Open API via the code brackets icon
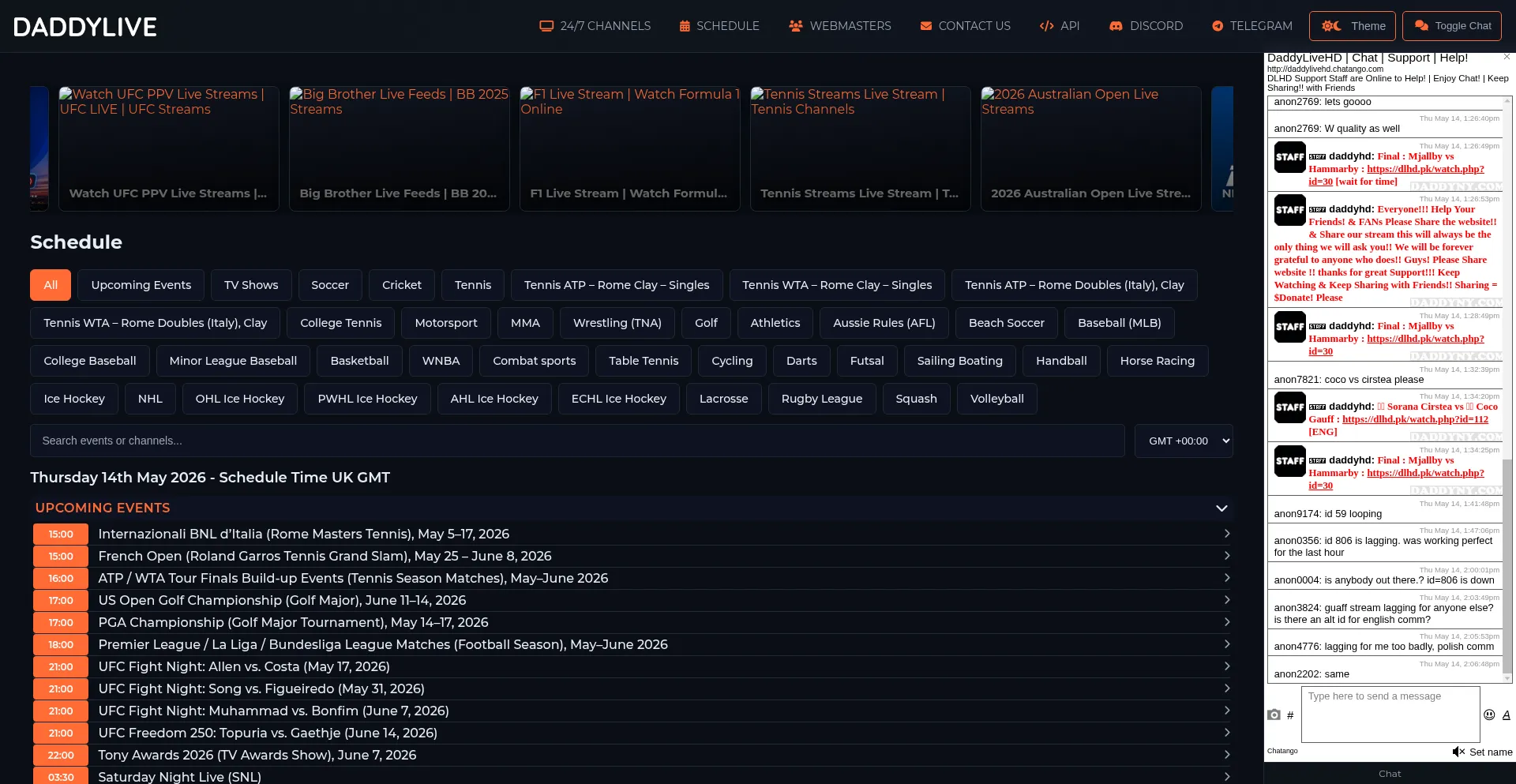Image resolution: width=1516 pixels, height=784 pixels. coord(1047,26)
